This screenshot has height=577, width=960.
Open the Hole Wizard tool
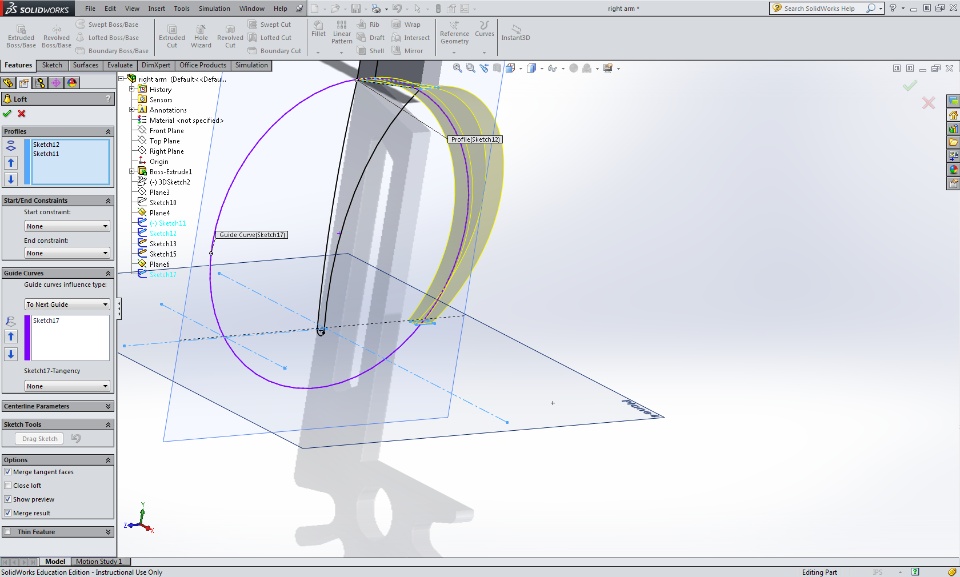tap(201, 36)
